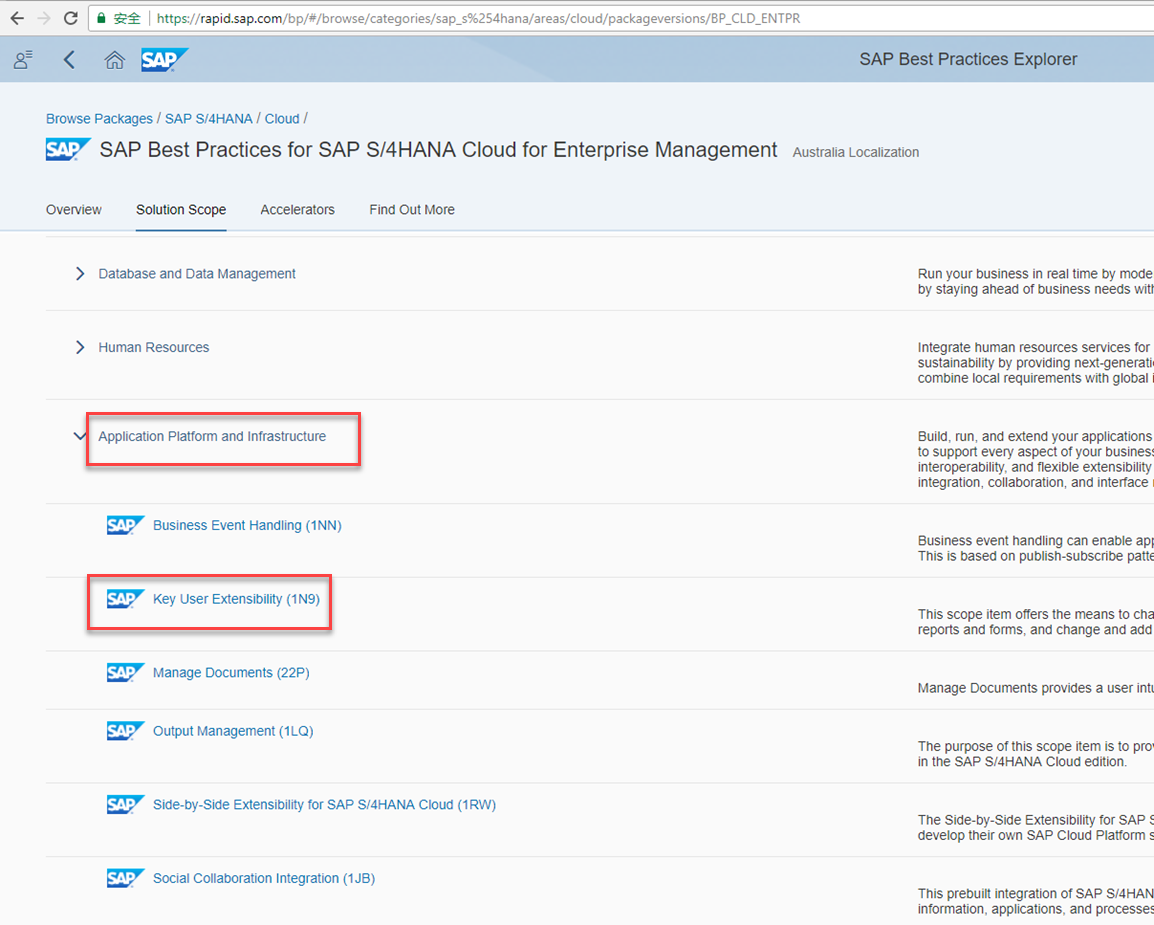Open Output Management (1LQ) link
The height and width of the screenshot is (925, 1154).
(x=233, y=731)
